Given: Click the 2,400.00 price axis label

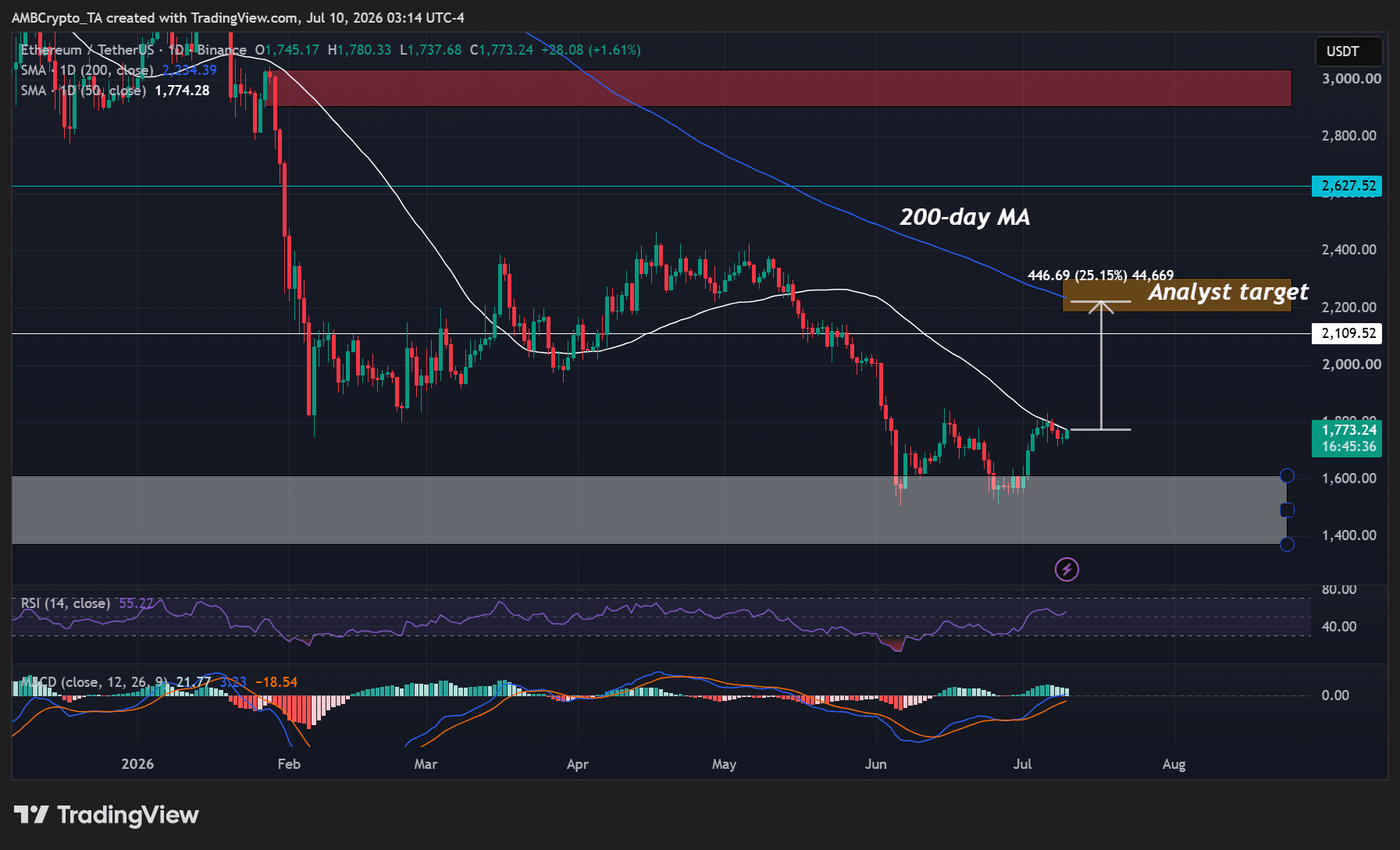Looking at the screenshot, I should tap(1348, 250).
